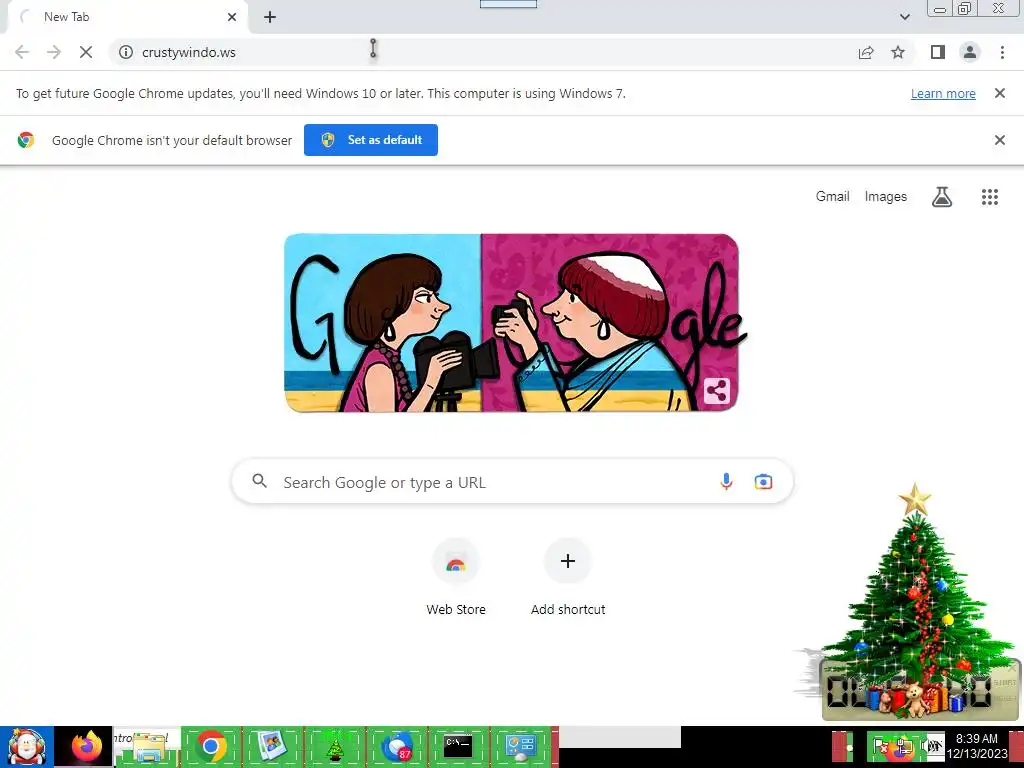
Task: Open Chrome side panel
Action: [938, 52]
